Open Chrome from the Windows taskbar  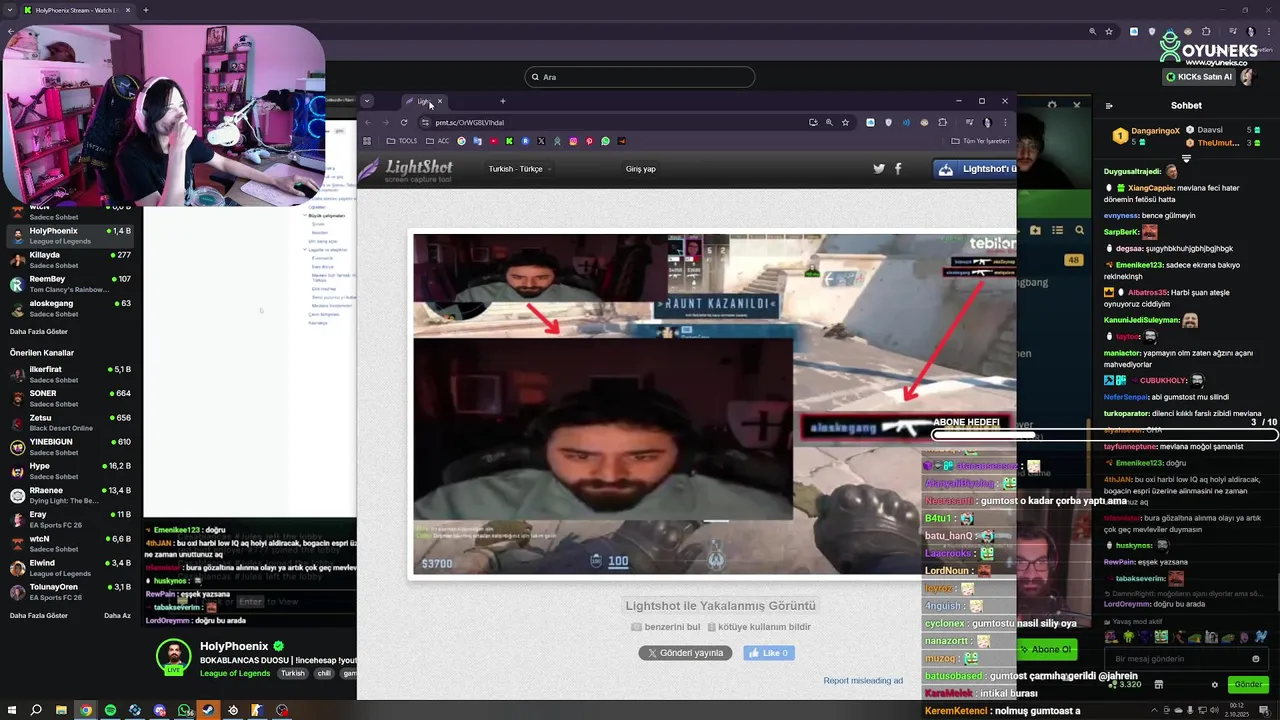pyautogui.click(x=86, y=710)
